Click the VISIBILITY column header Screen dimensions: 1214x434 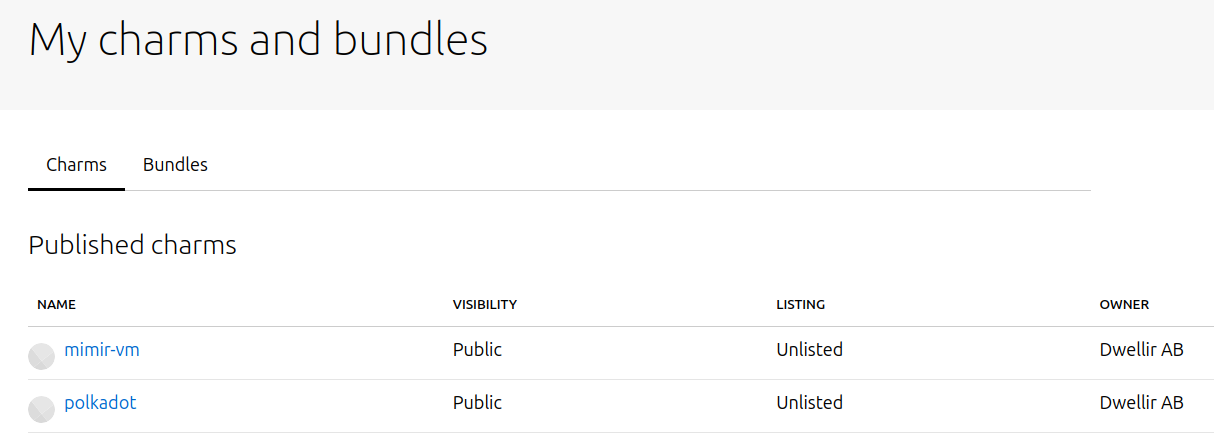[x=484, y=305]
